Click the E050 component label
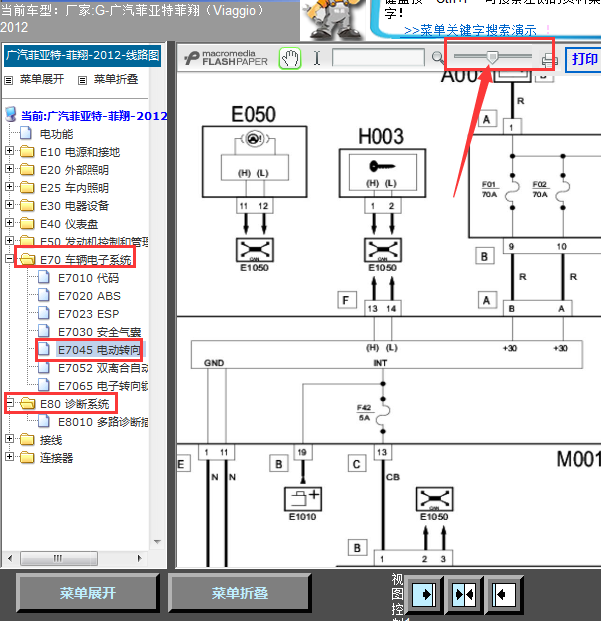This screenshot has height=621, width=601. click(x=253, y=114)
